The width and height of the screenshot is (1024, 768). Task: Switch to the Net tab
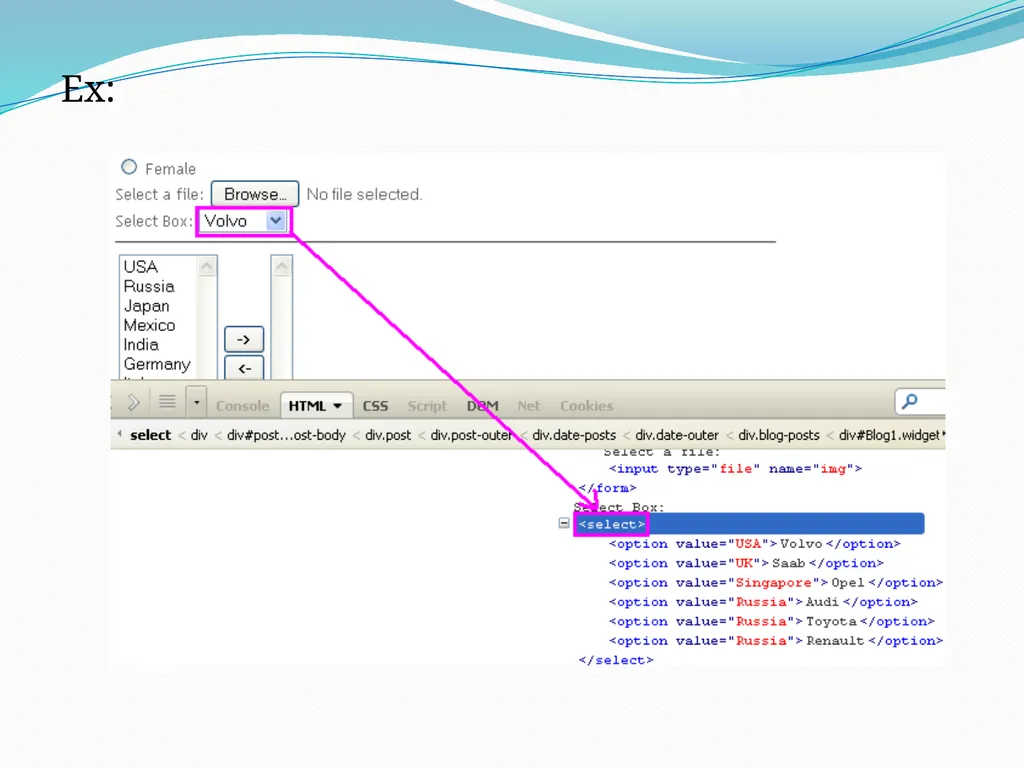(528, 406)
